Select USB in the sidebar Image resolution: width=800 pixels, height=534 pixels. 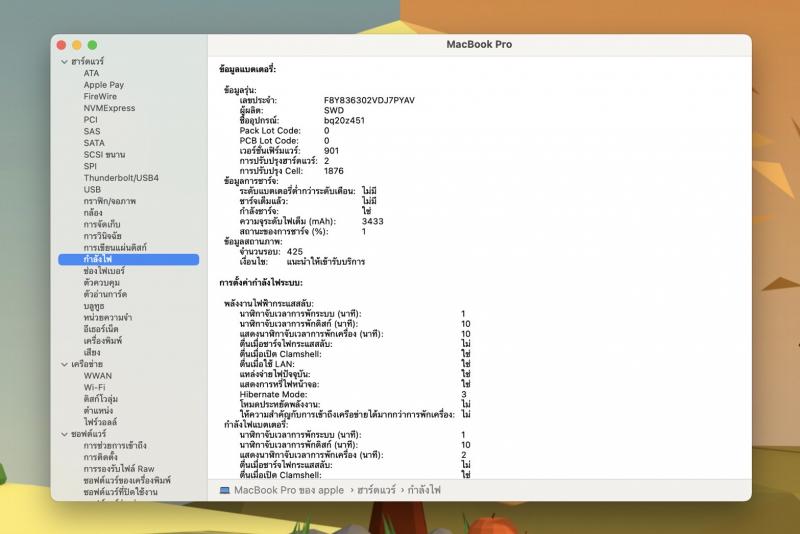pos(92,189)
